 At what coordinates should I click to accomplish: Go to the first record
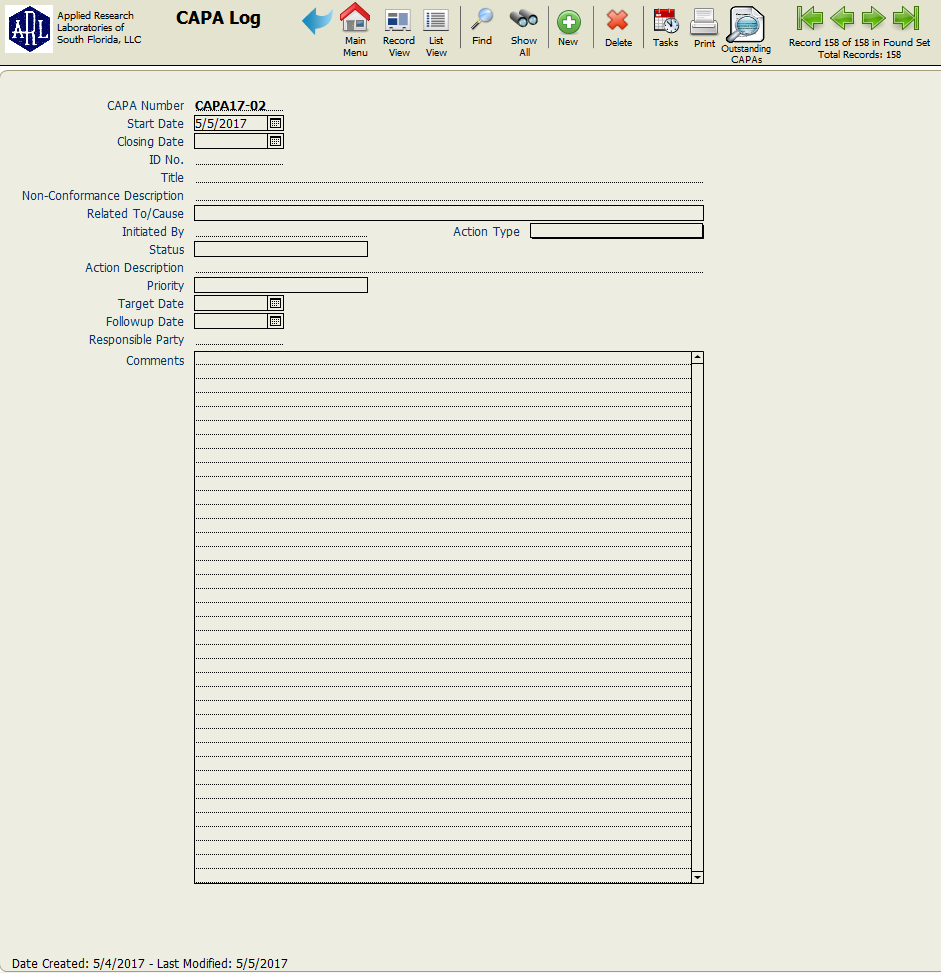pos(809,18)
